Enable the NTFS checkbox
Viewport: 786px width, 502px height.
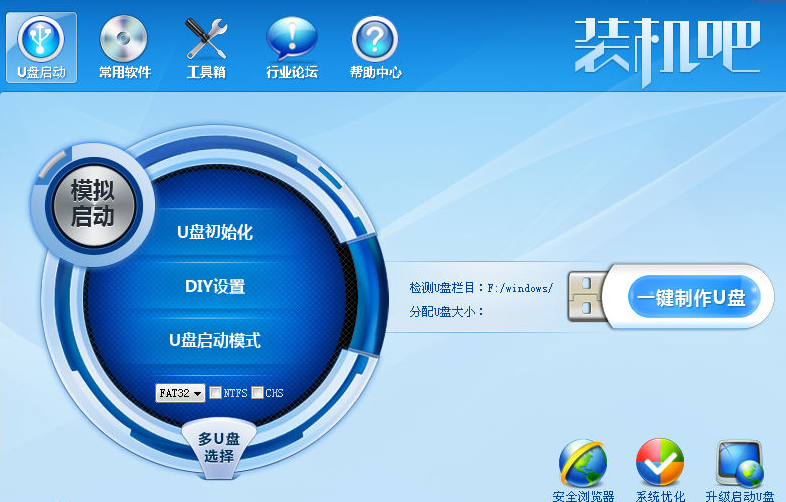pyautogui.click(x=215, y=393)
